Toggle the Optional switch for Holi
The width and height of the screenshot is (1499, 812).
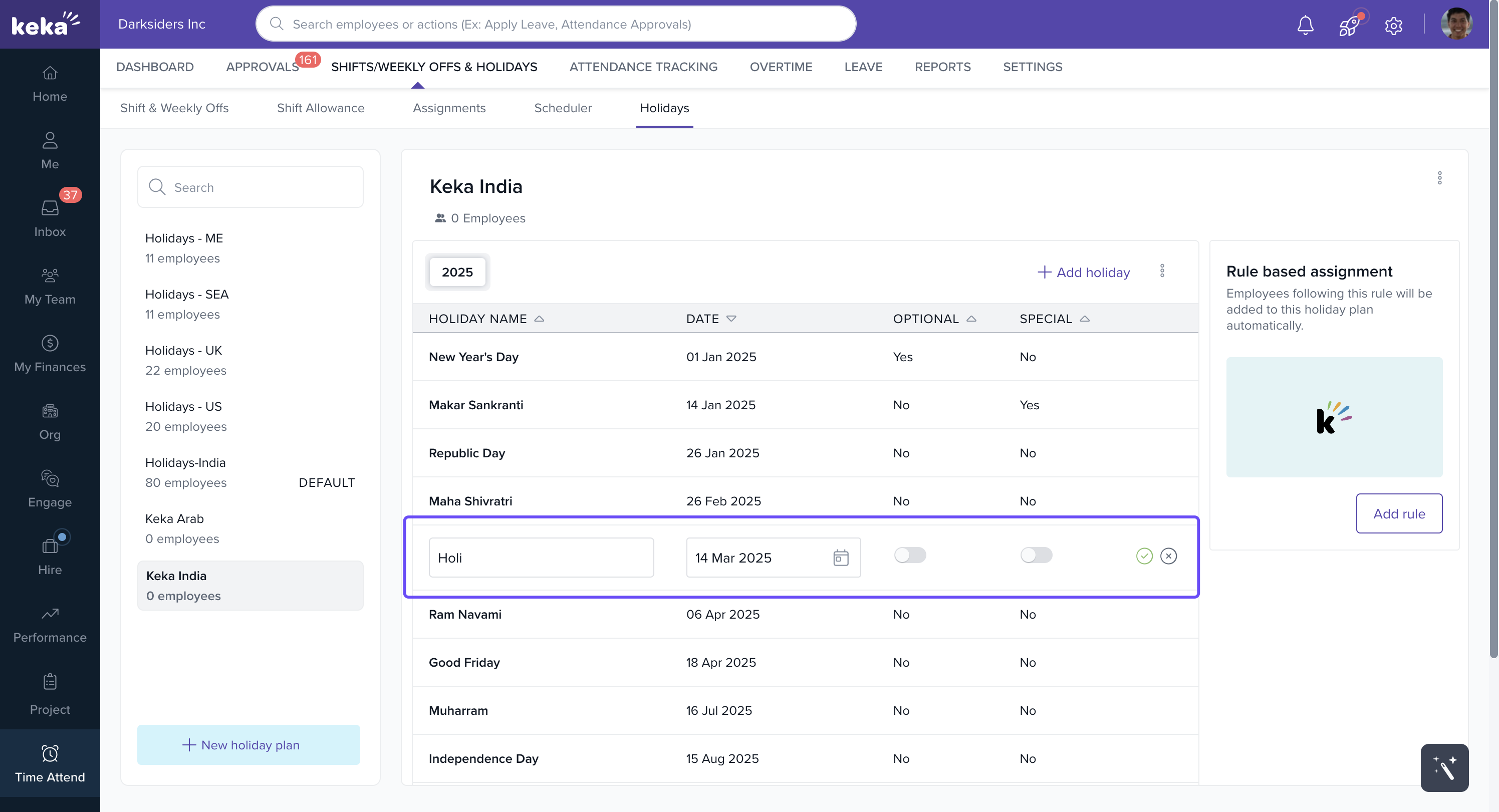pyautogui.click(x=910, y=556)
